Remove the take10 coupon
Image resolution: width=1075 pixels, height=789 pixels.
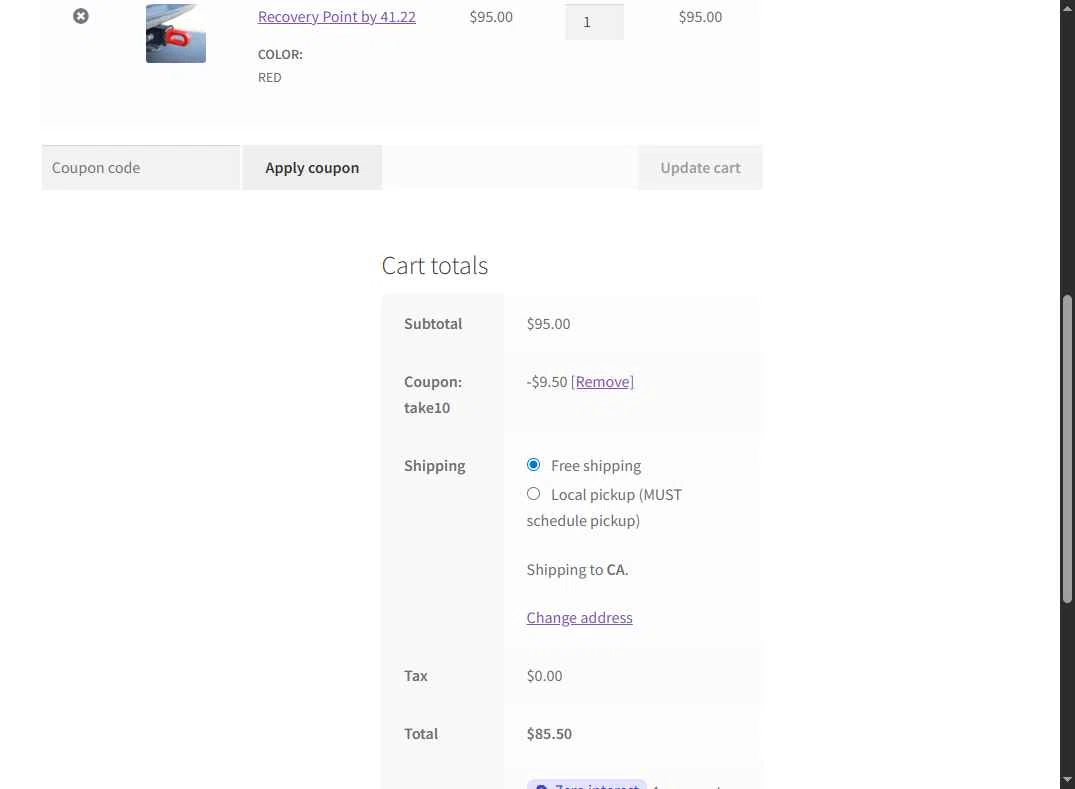(x=603, y=382)
